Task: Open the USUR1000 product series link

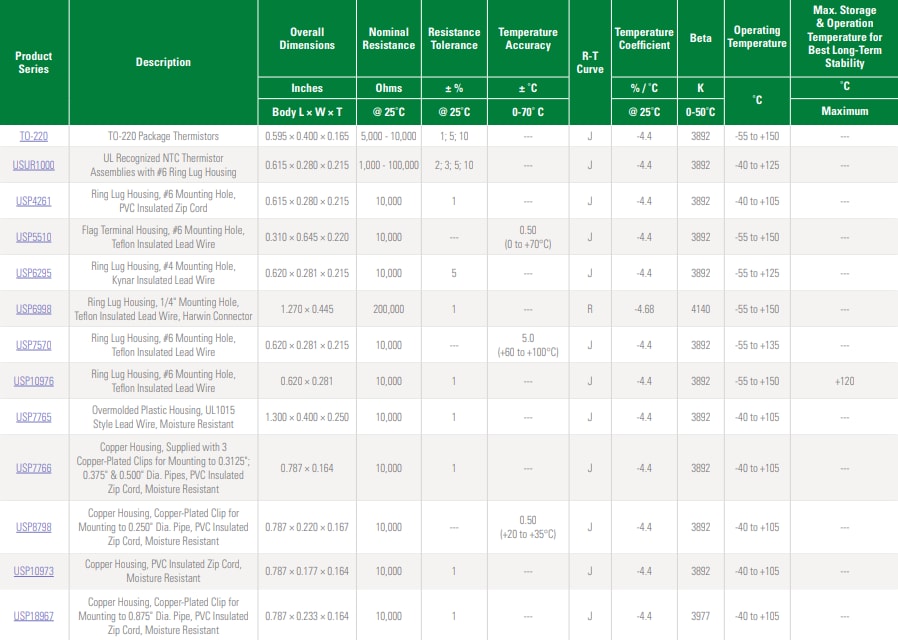Action: click(33, 166)
